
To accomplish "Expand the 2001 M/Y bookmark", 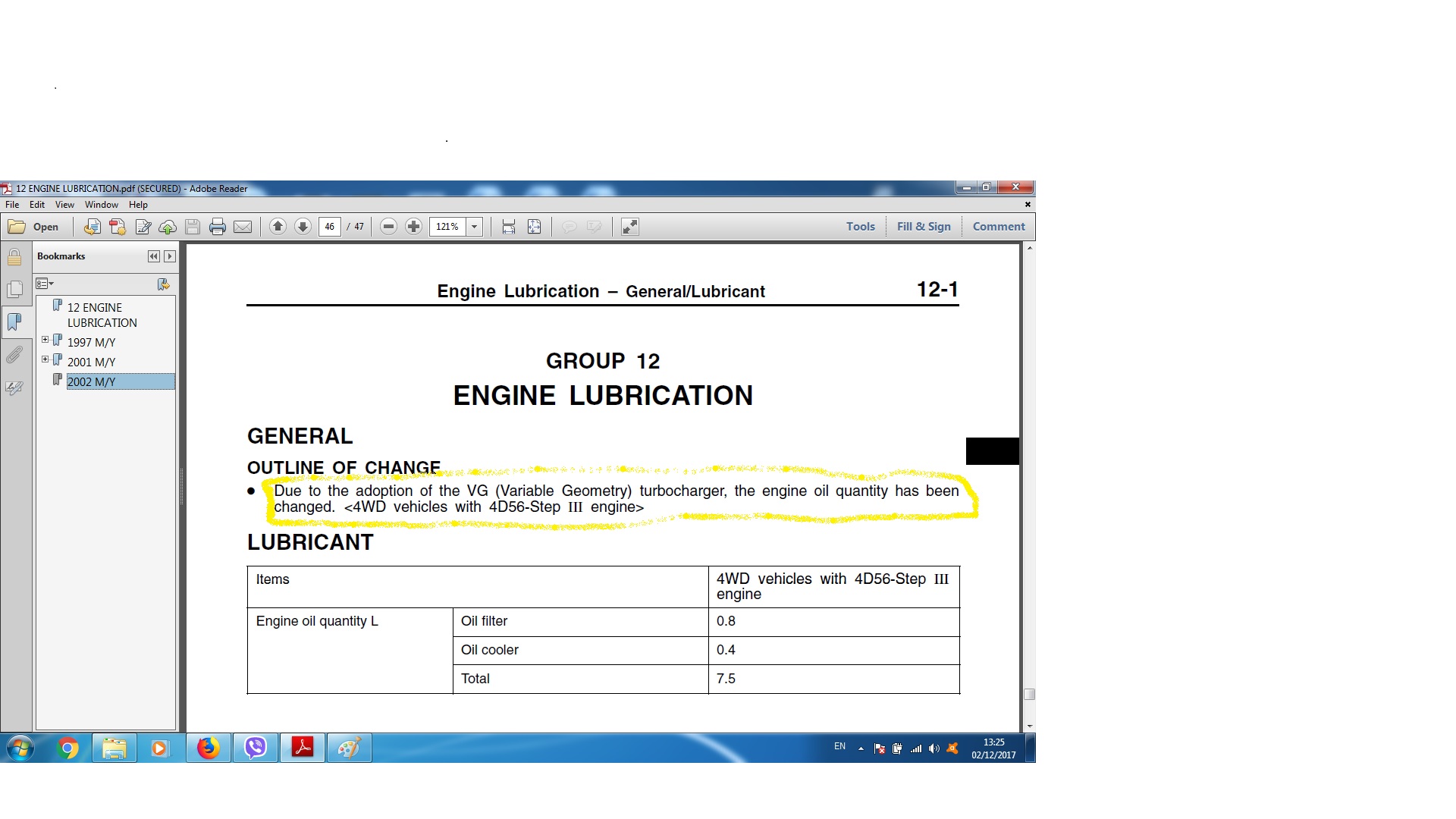I will 45,359.
